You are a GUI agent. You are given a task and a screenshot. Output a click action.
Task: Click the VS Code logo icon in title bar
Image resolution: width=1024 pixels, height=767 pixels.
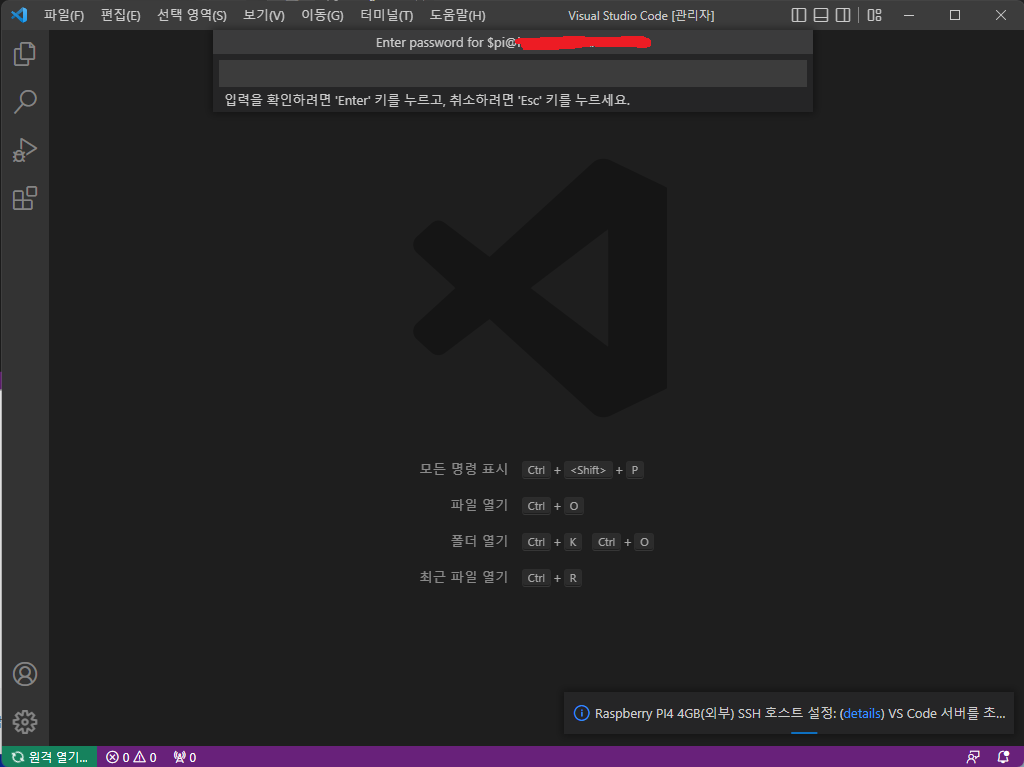19,14
